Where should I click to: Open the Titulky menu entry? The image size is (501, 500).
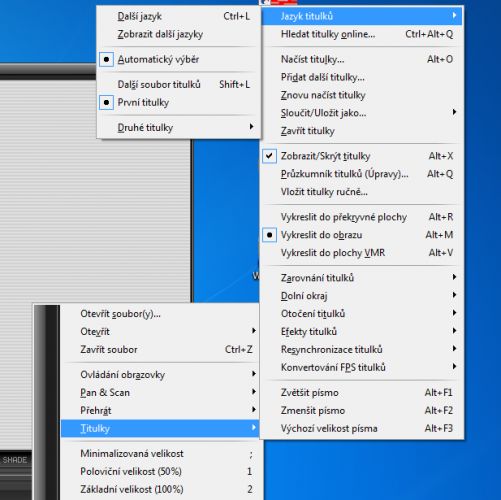pos(160,428)
